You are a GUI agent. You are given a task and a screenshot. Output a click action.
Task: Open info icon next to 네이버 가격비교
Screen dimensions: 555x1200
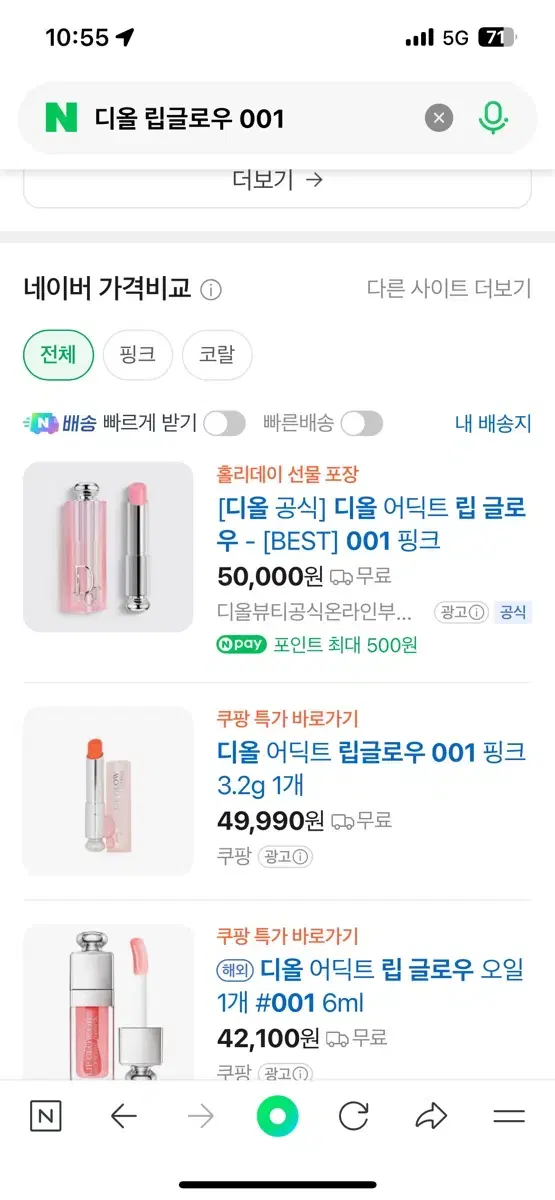(x=211, y=290)
